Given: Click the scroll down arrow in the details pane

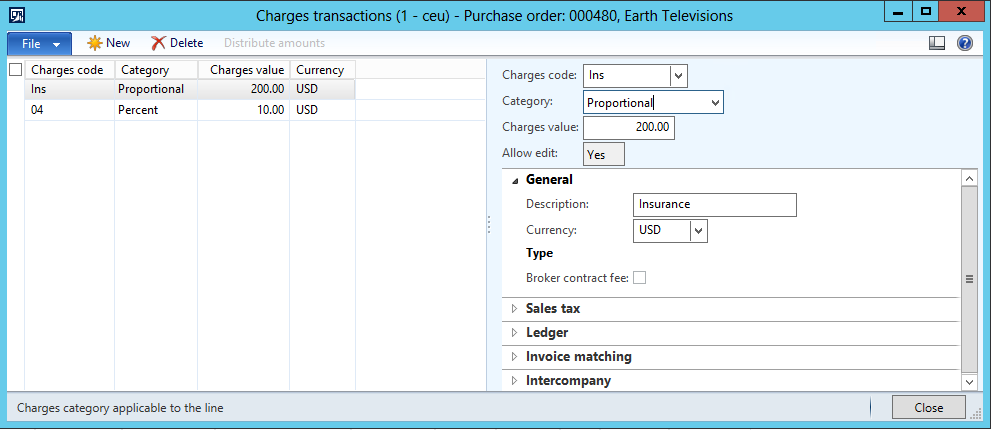Looking at the screenshot, I should (x=968, y=382).
